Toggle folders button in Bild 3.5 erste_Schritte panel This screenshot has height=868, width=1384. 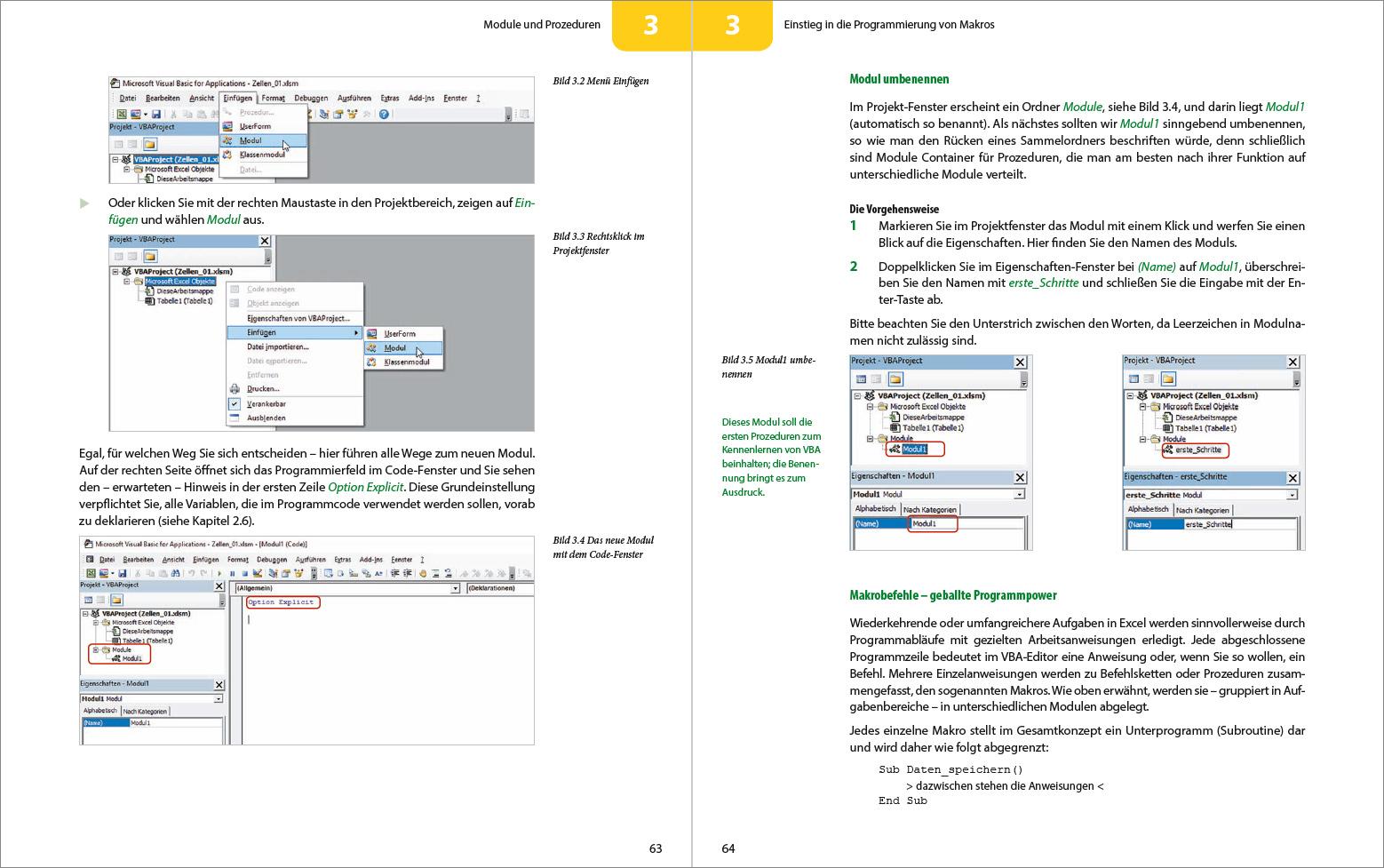[1168, 379]
